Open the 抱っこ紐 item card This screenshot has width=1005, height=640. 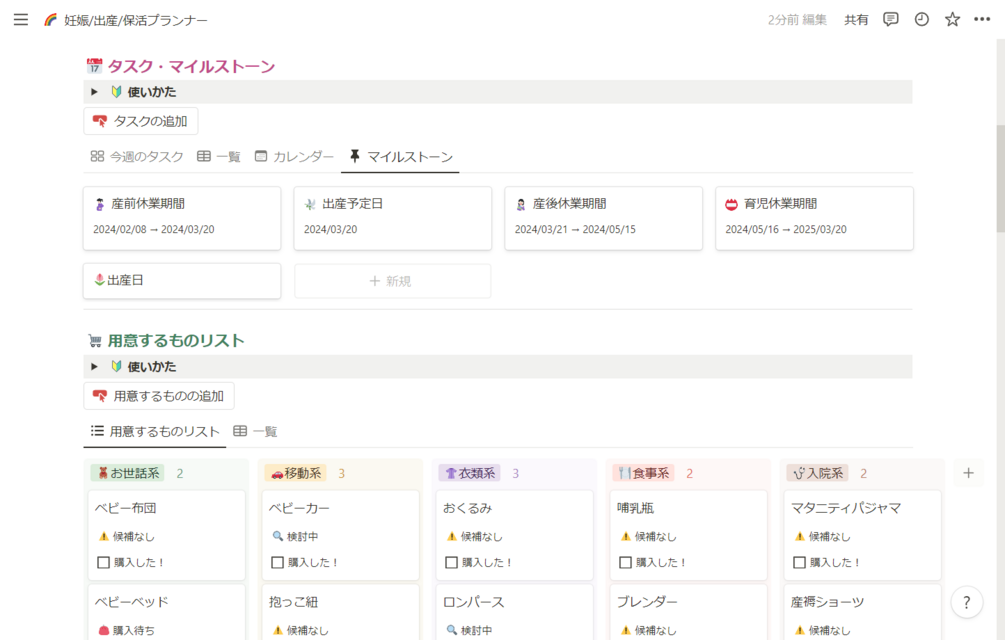[340, 612]
